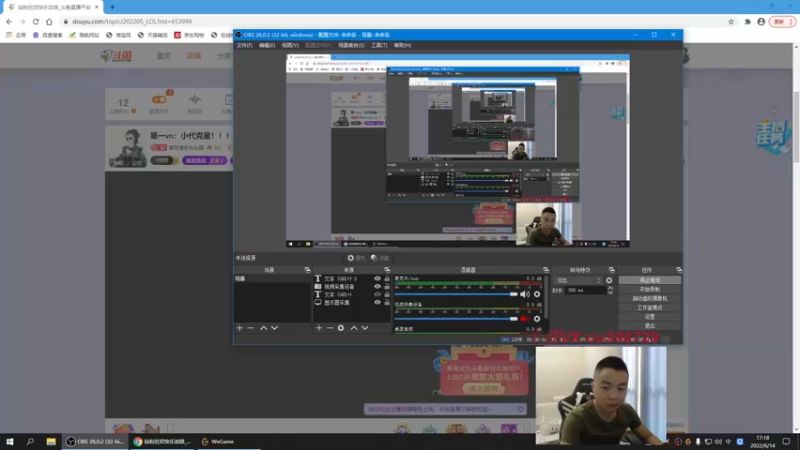Open the Windows Start menu
This screenshot has height=450, width=800.
tap(10, 441)
